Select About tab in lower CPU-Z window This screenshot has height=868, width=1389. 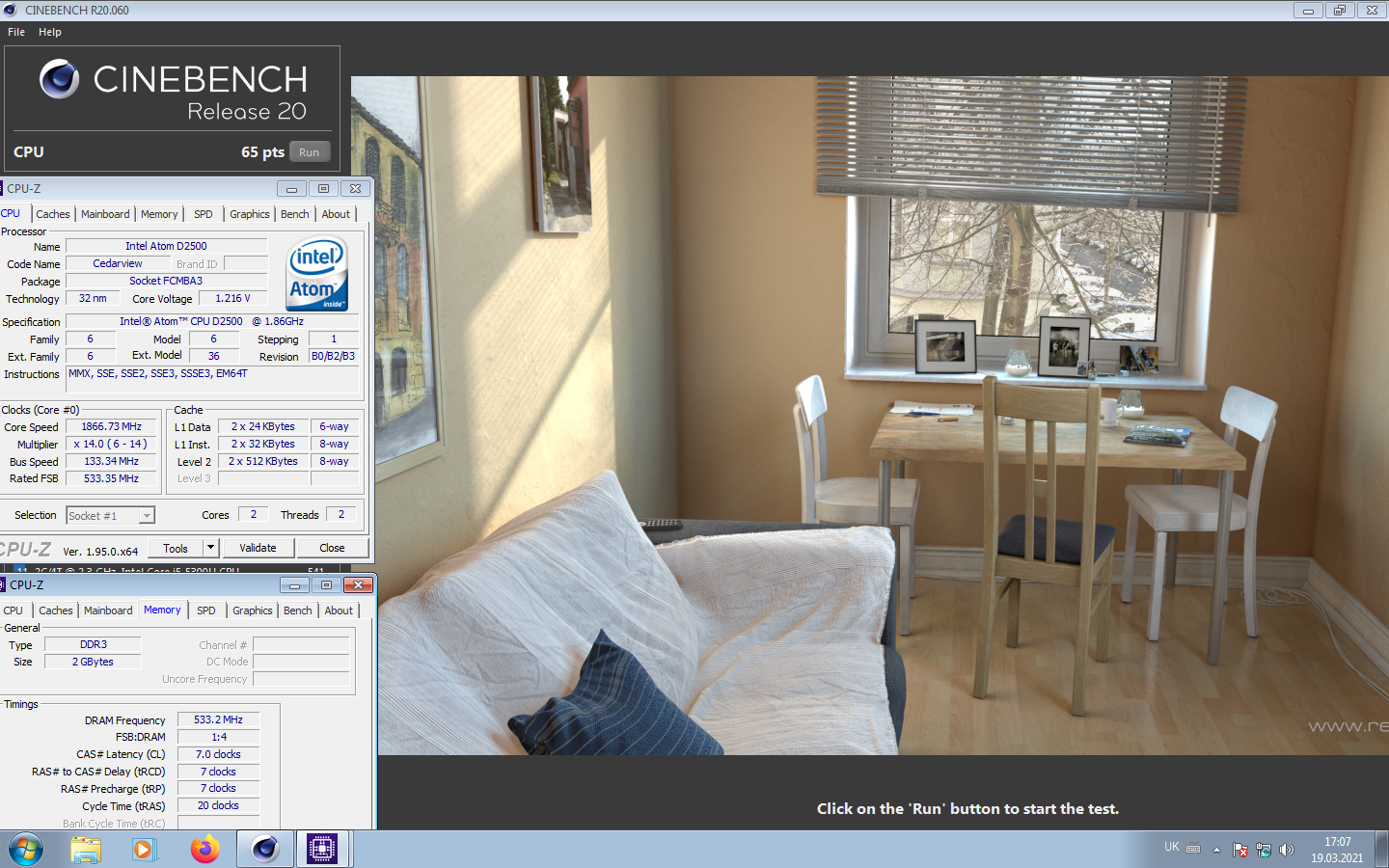coord(339,610)
